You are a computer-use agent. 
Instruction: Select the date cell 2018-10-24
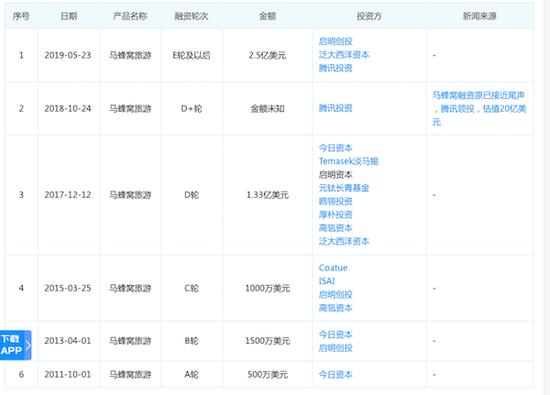click(x=68, y=108)
